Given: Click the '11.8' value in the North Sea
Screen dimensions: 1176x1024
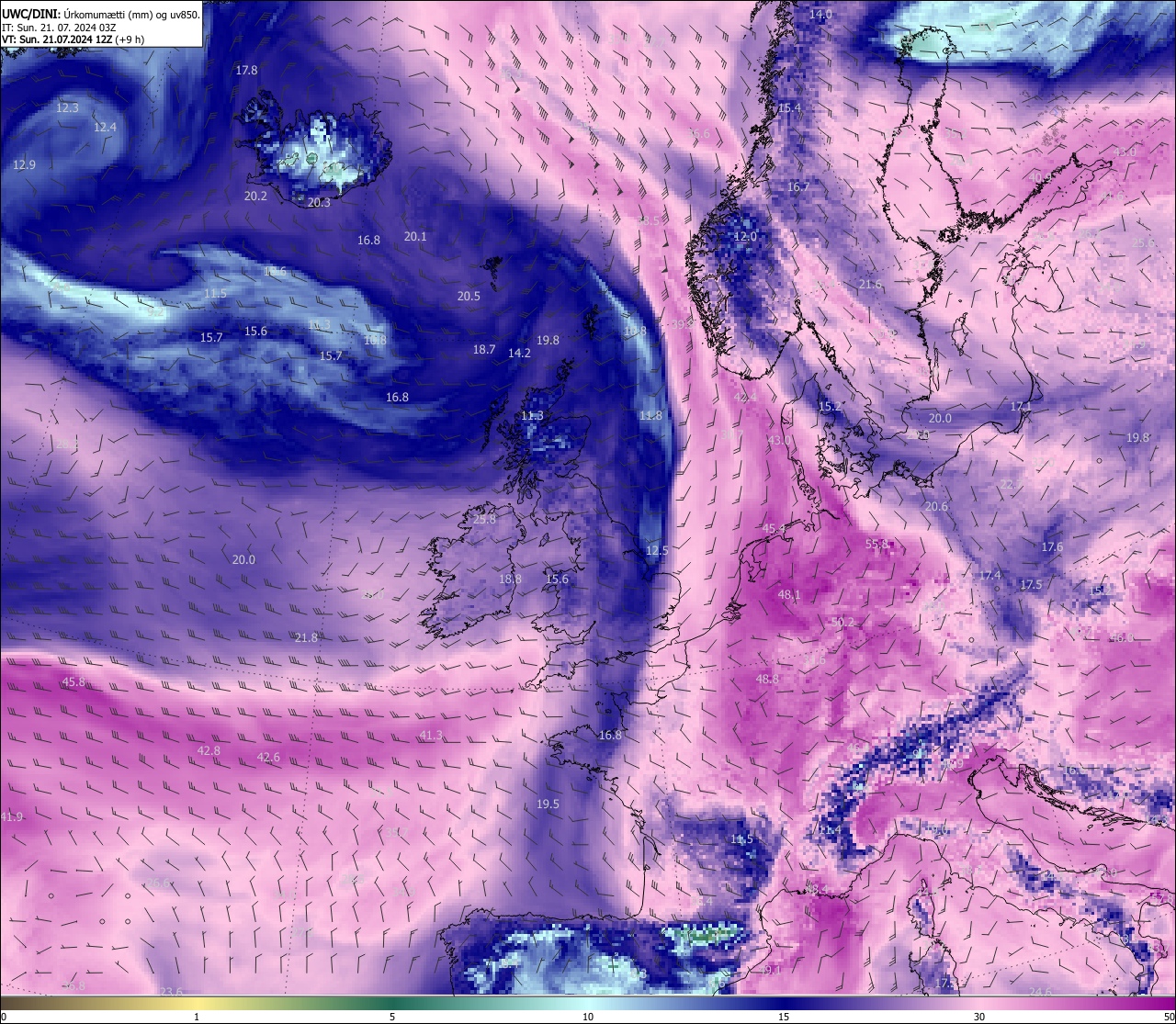Looking at the screenshot, I should click(650, 415).
